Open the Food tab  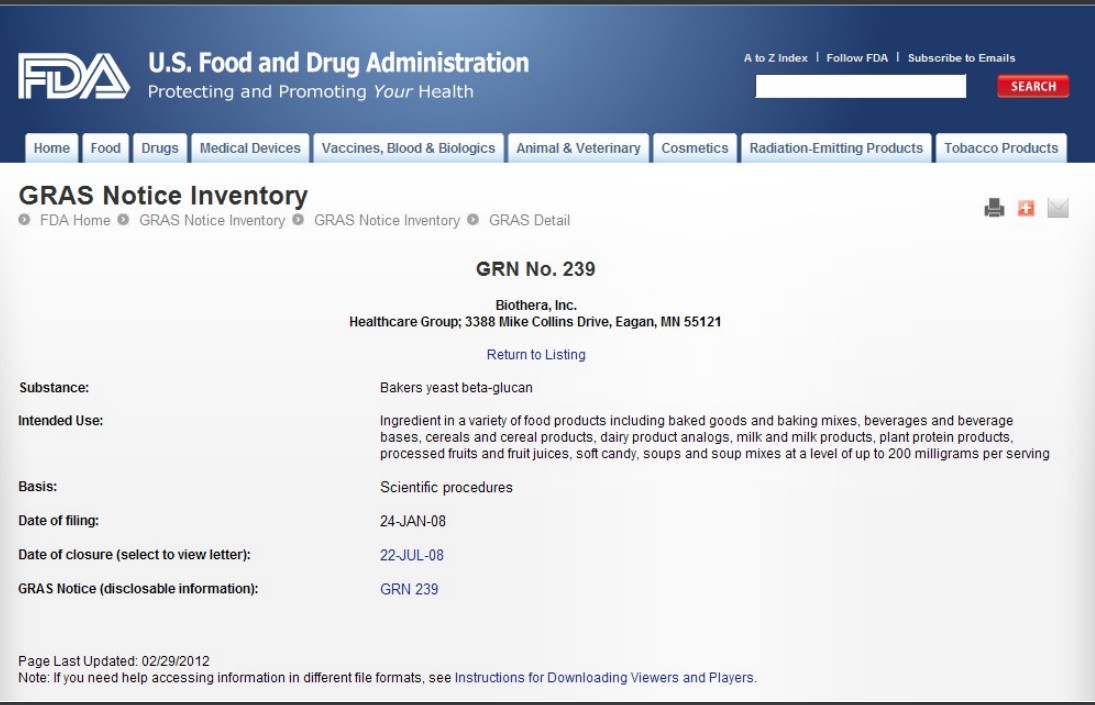[105, 148]
